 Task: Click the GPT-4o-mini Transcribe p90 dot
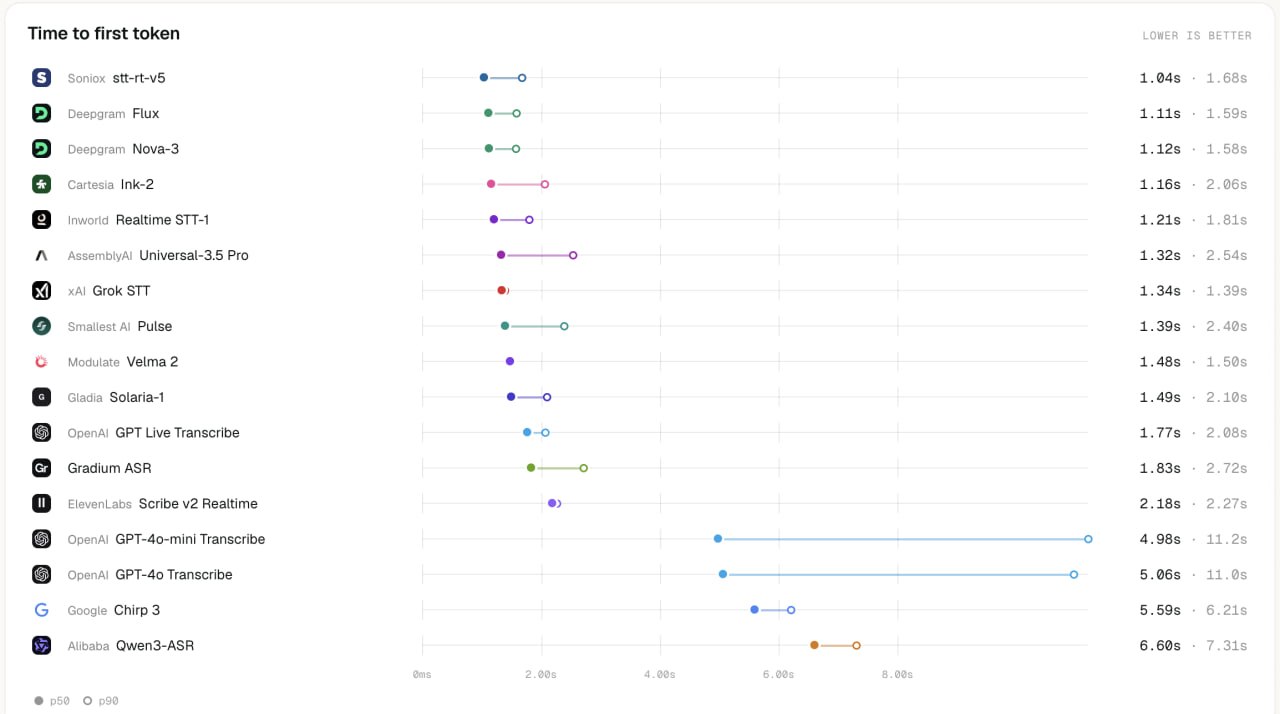[x=1088, y=539]
